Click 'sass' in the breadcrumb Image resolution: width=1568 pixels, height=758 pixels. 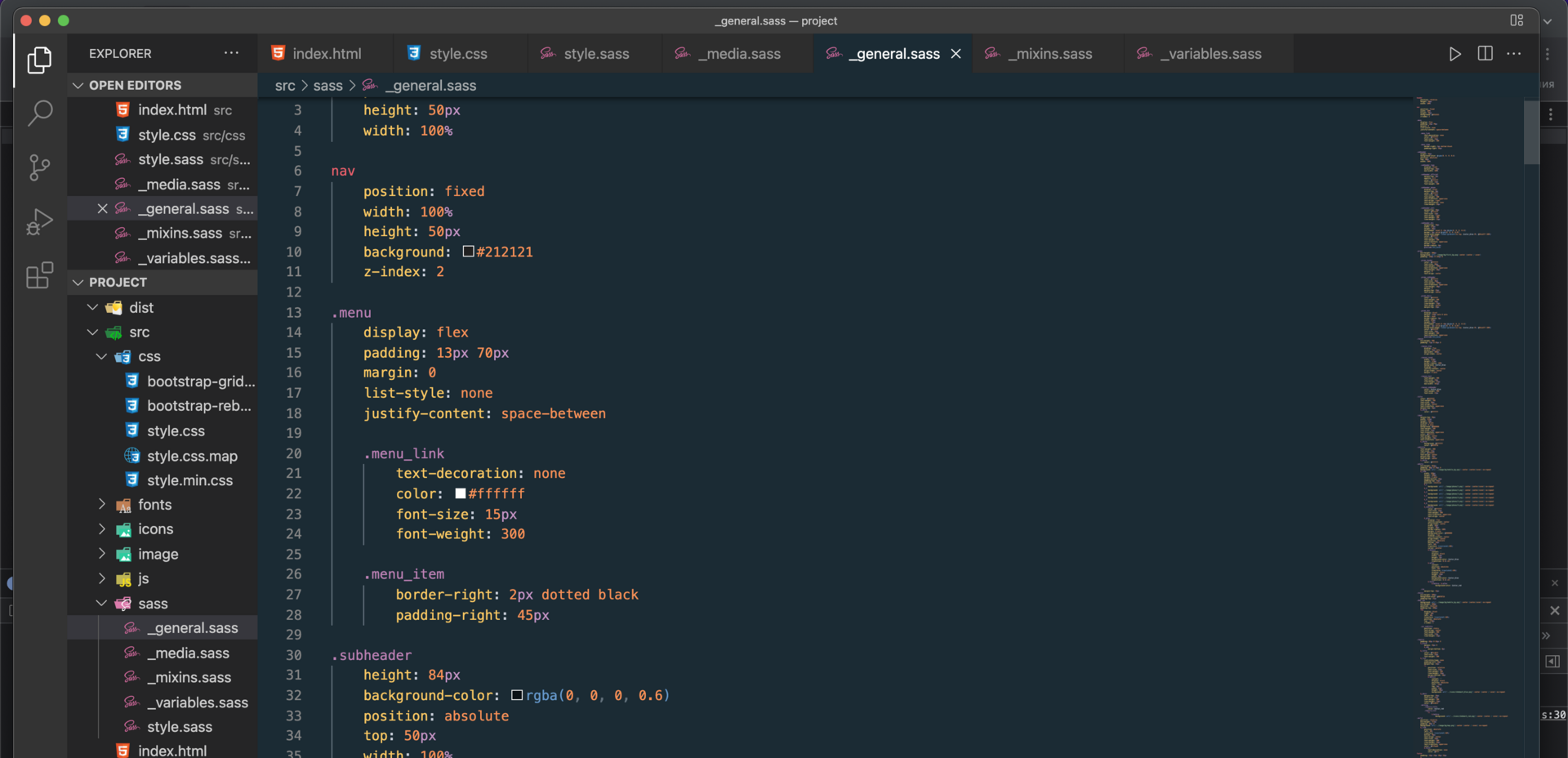(327, 86)
